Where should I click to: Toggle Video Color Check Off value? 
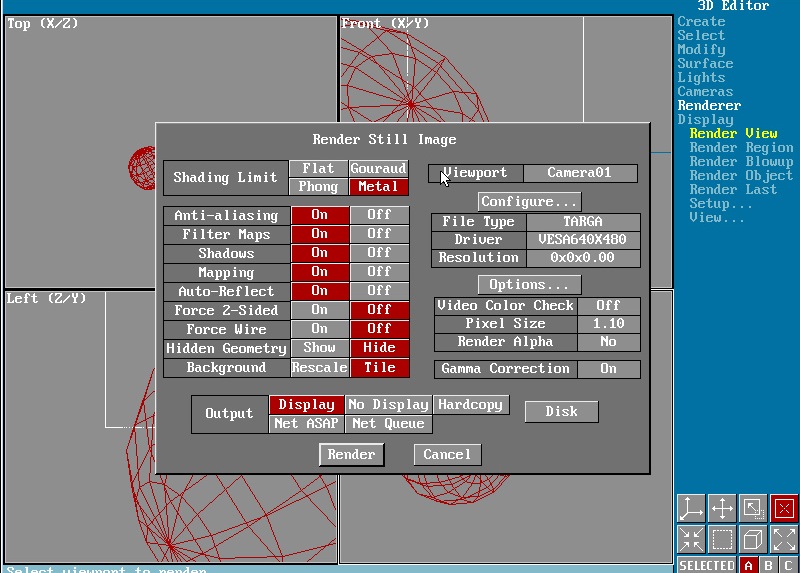609,306
